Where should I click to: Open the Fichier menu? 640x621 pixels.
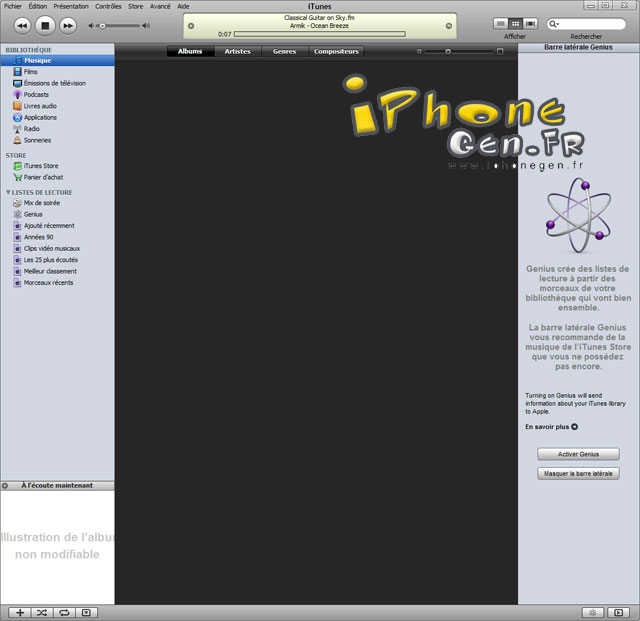click(13, 6)
